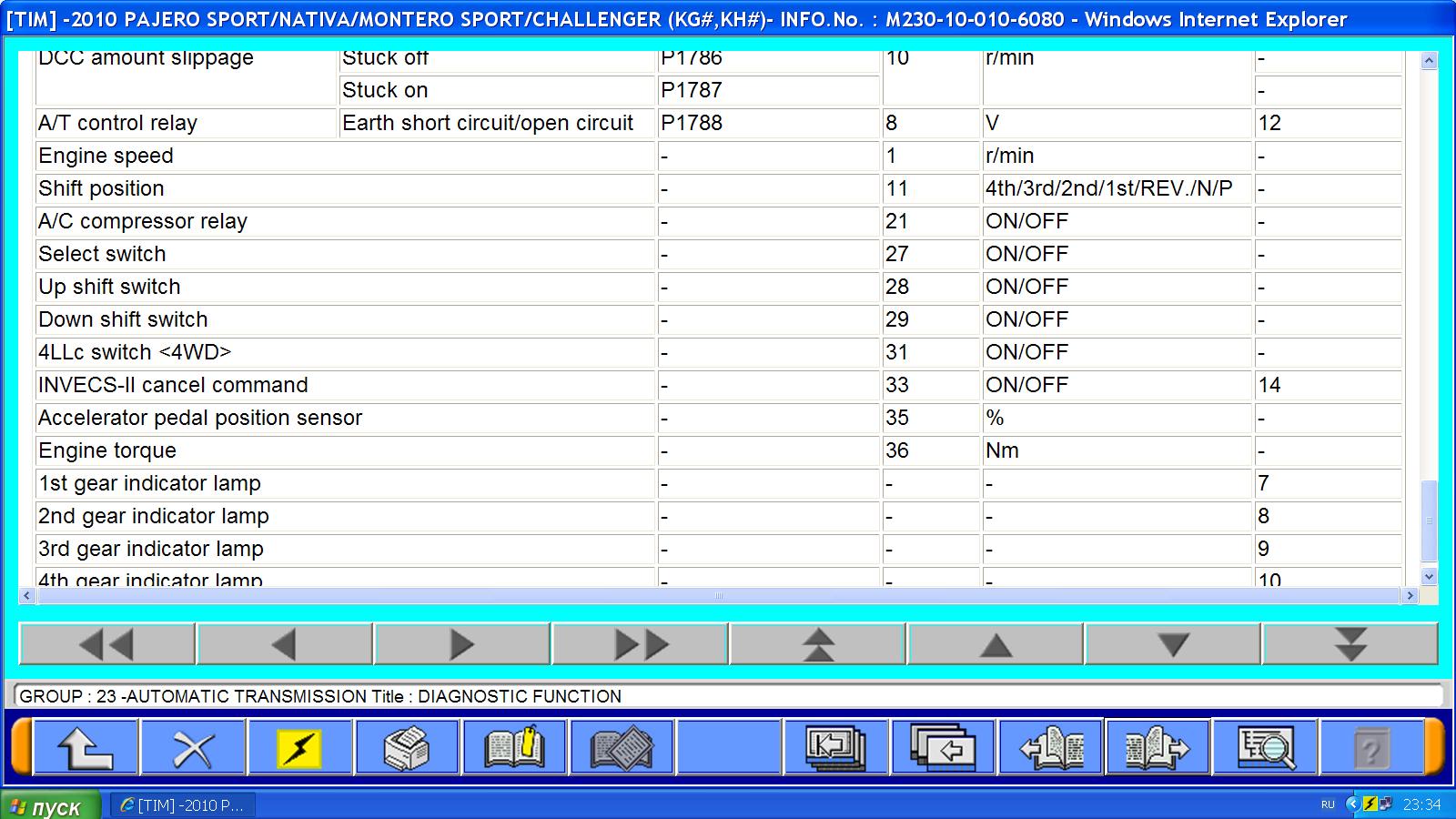Click the stacked windows back-arrow icon

pyautogui.click(x=944, y=748)
